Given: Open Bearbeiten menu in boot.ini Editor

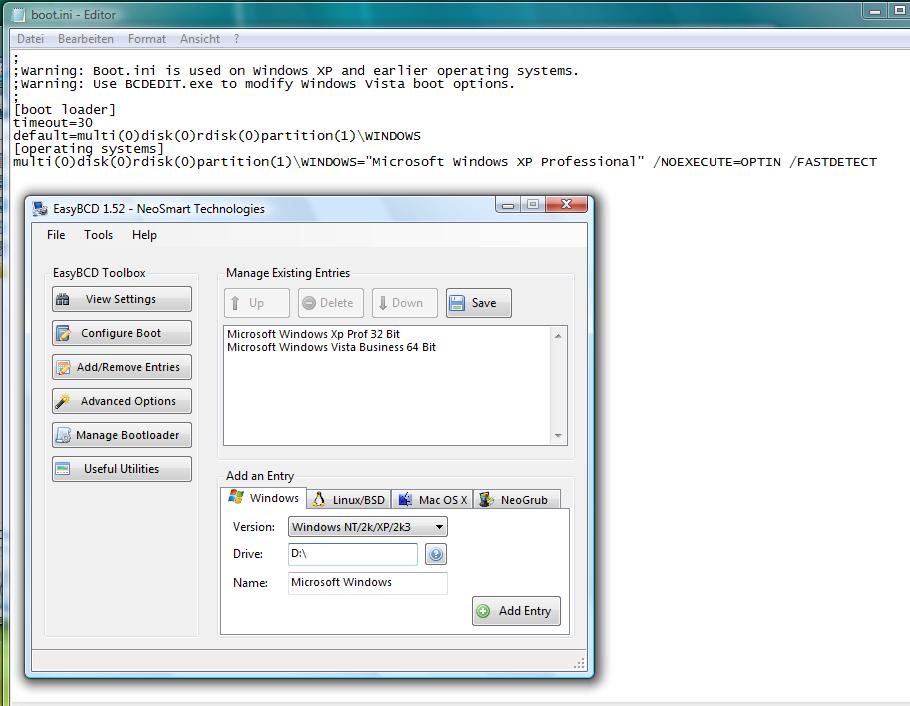Looking at the screenshot, I should coord(86,39).
